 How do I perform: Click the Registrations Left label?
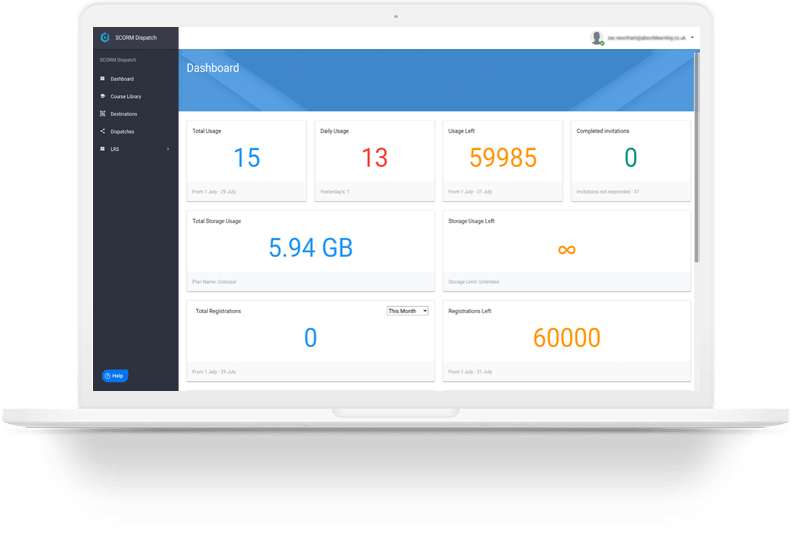(470, 311)
